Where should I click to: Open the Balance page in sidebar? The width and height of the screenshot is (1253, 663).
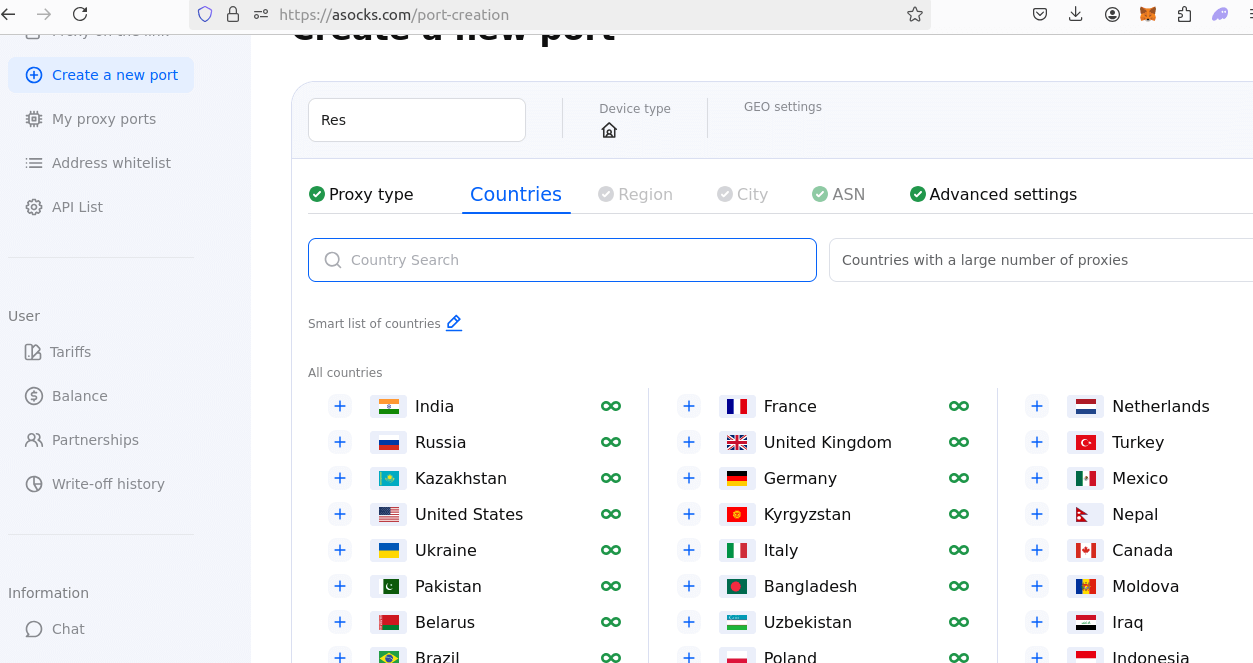click(x=79, y=396)
